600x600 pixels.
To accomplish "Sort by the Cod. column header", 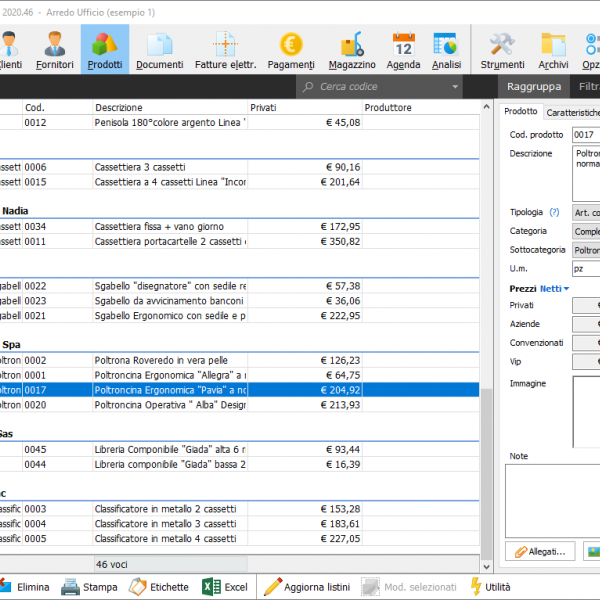I will click(57, 108).
